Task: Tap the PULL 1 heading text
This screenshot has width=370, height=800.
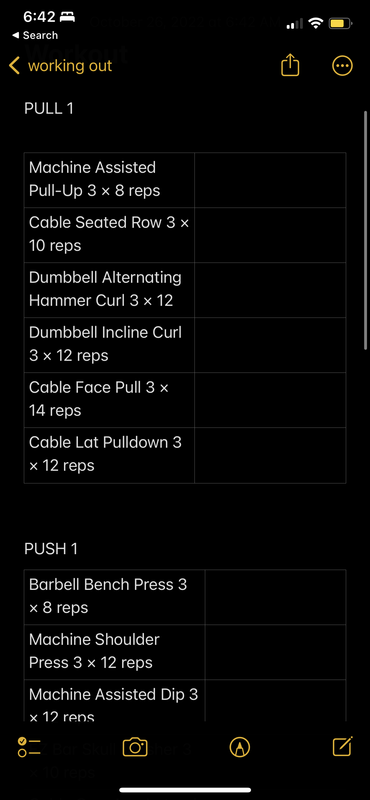Action: (x=49, y=108)
